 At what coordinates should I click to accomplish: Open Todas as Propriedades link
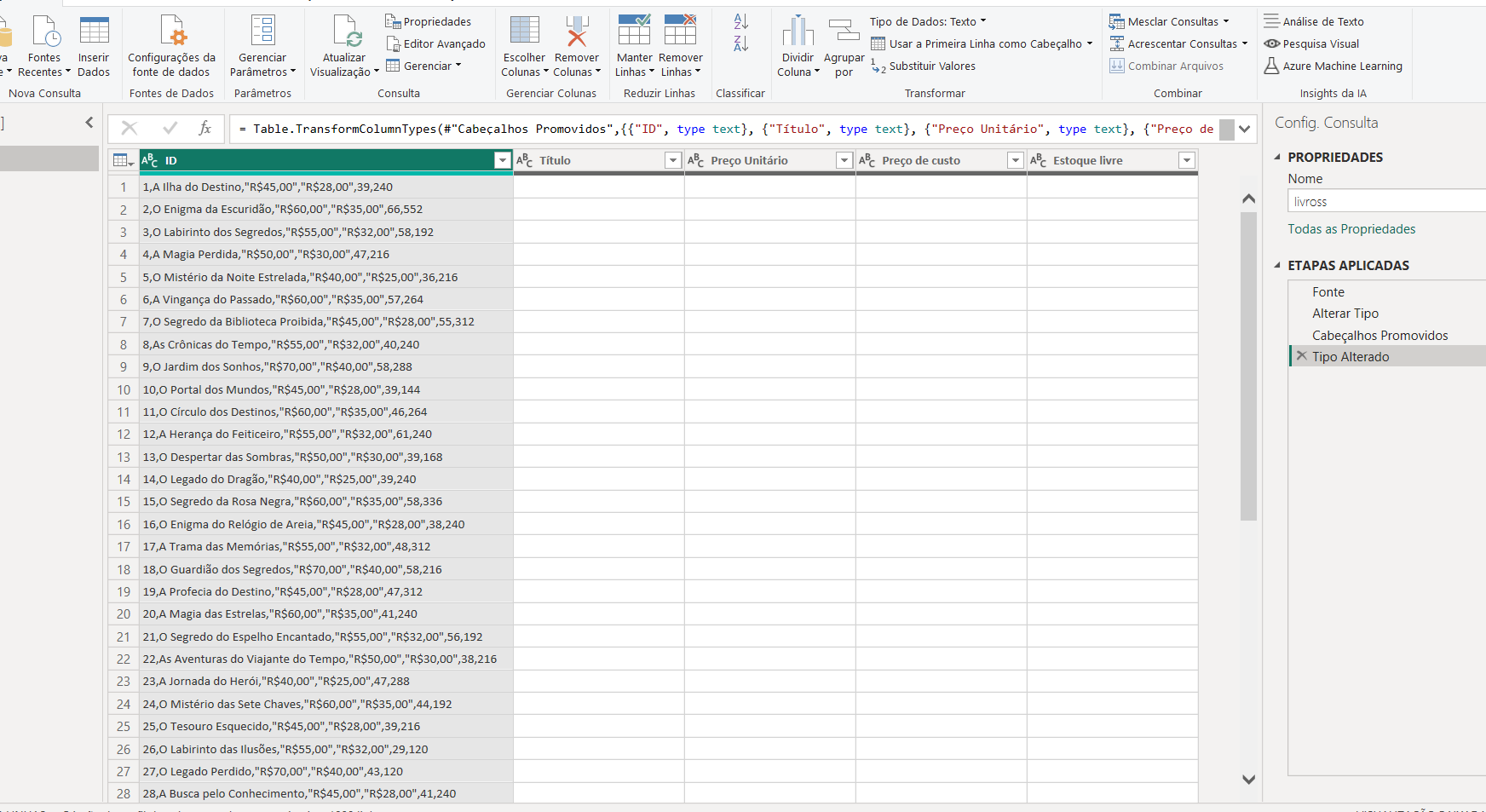[1351, 228]
